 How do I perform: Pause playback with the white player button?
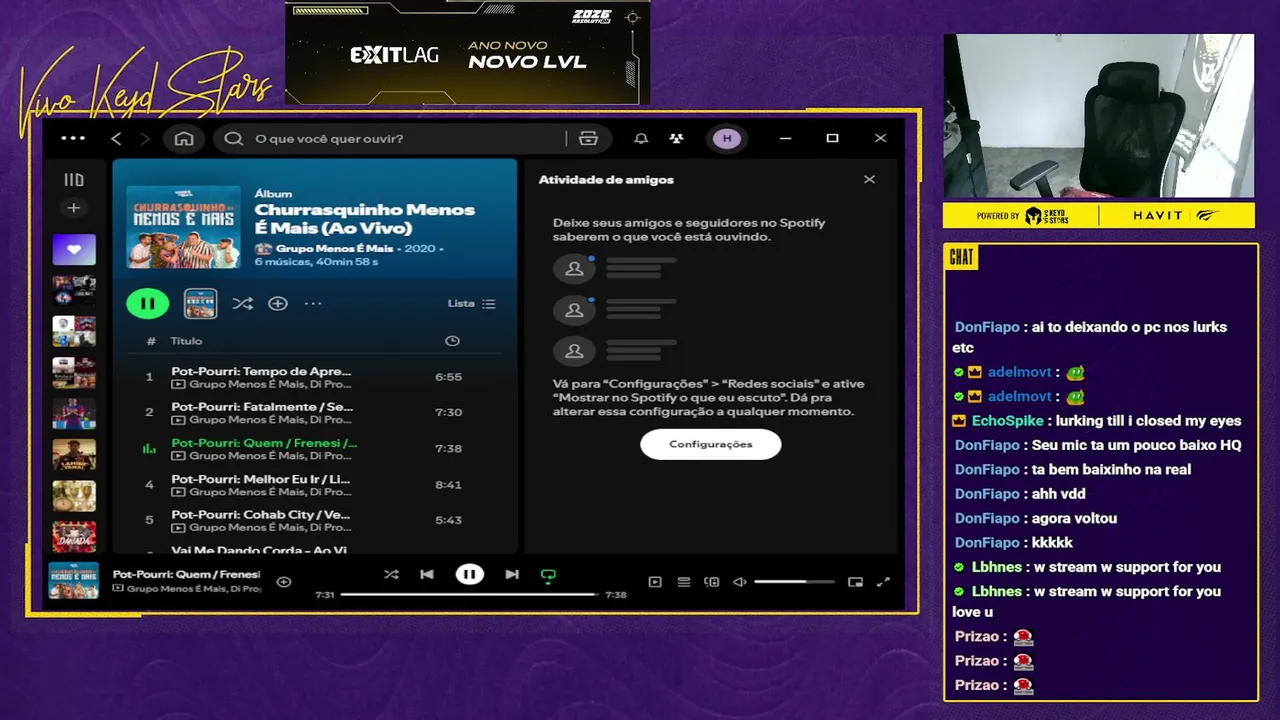pos(469,575)
